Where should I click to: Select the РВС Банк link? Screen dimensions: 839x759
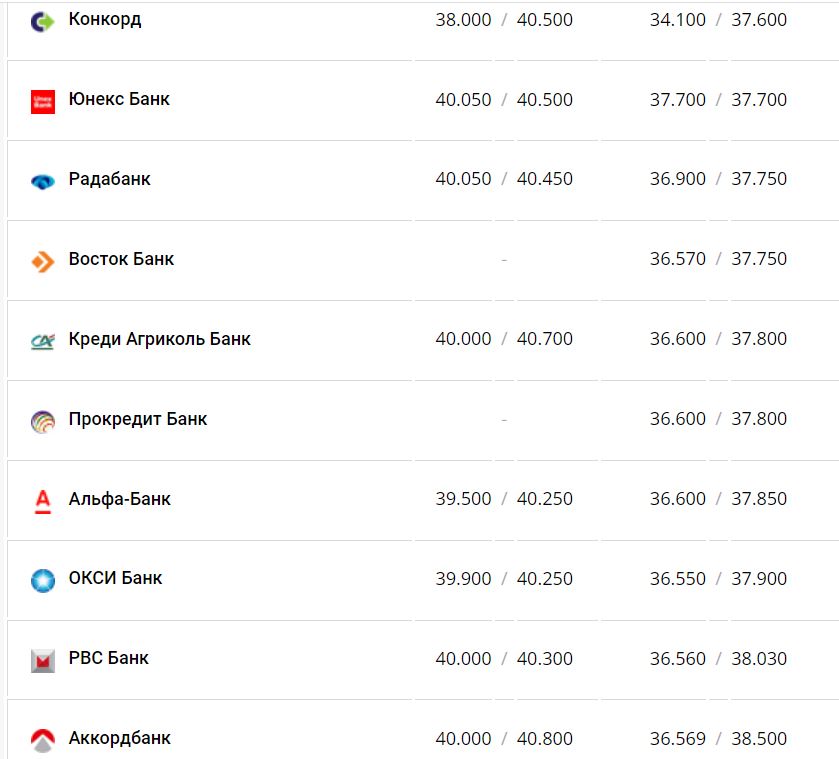[109, 658]
